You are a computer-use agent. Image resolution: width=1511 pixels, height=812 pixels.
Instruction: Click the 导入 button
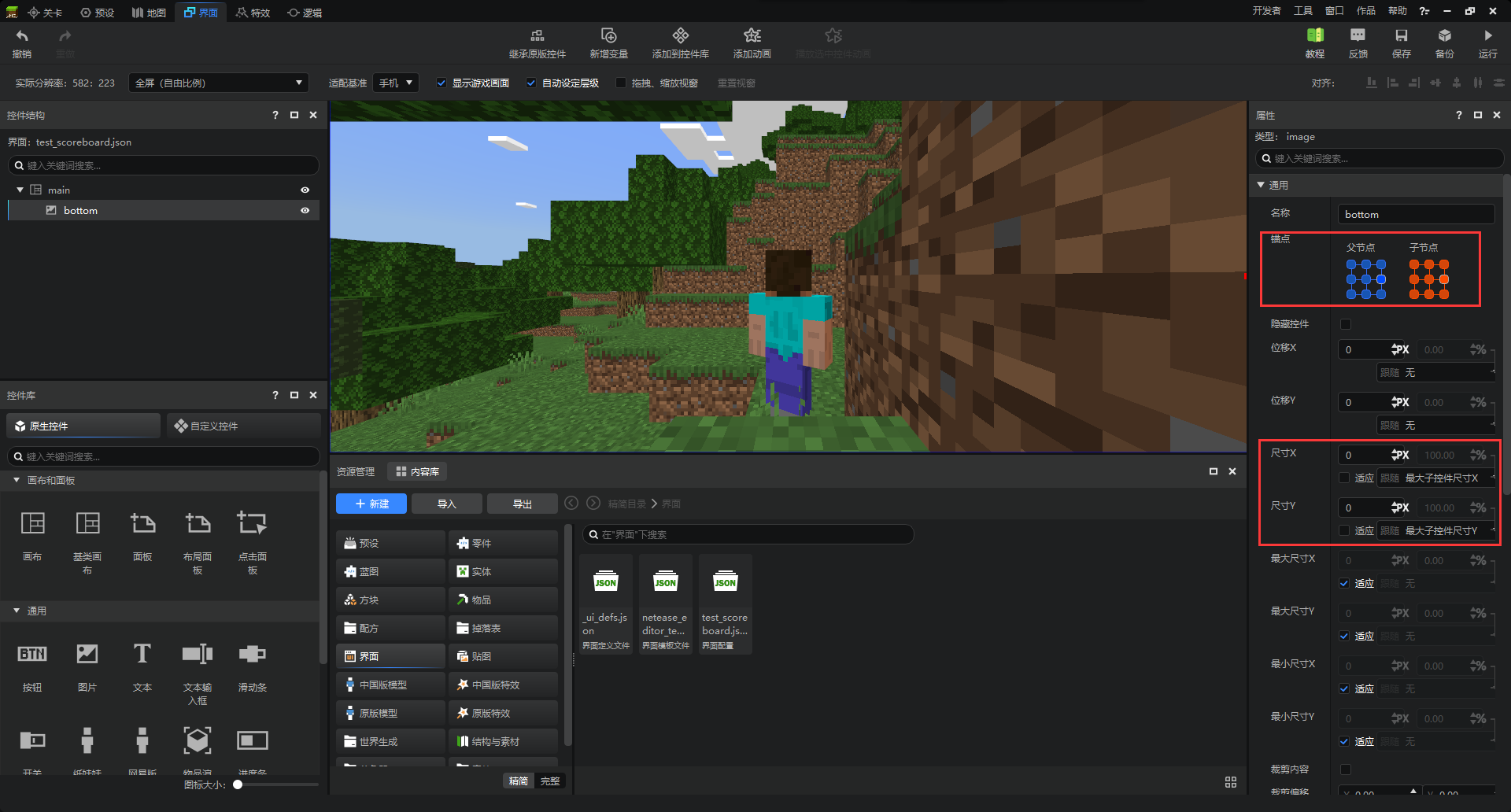[447, 504]
